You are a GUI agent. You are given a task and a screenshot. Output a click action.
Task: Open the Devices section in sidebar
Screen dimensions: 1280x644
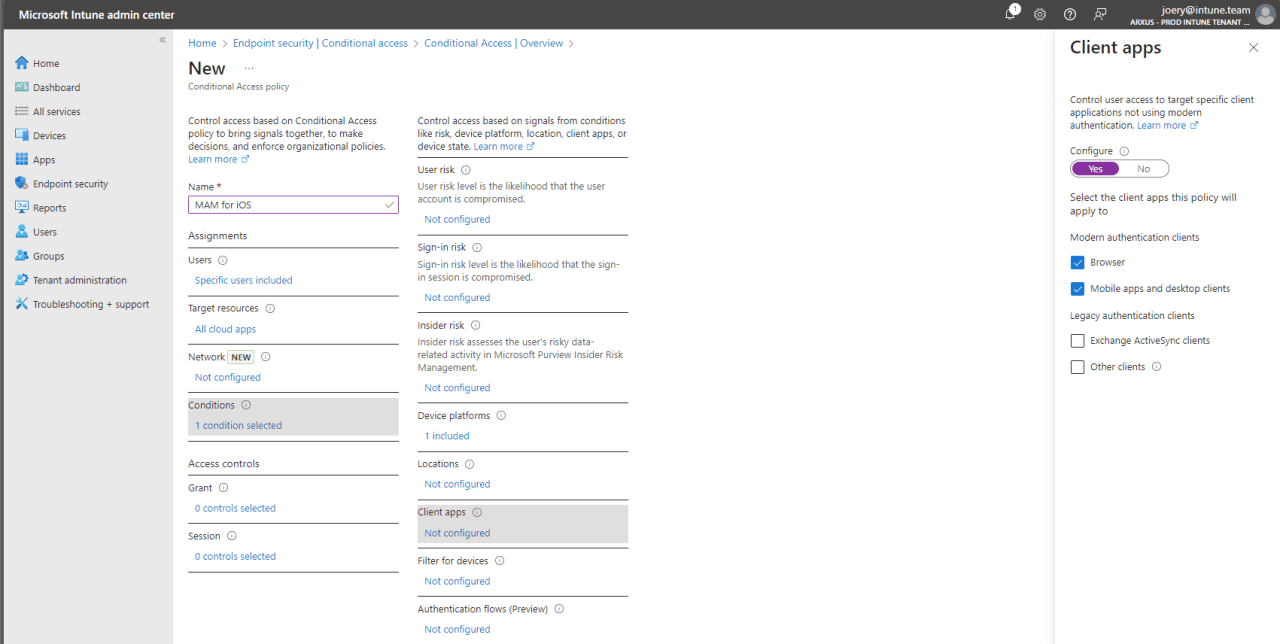coord(46,135)
